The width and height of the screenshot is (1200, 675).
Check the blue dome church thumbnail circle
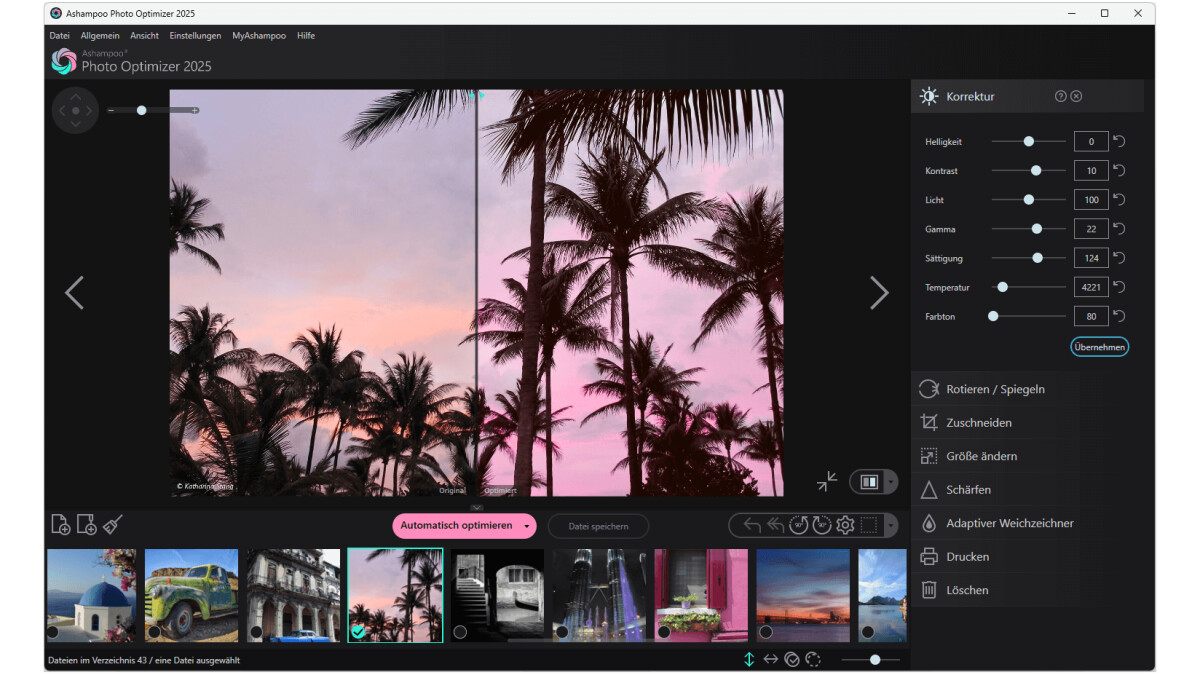pyautogui.click(x=52, y=632)
